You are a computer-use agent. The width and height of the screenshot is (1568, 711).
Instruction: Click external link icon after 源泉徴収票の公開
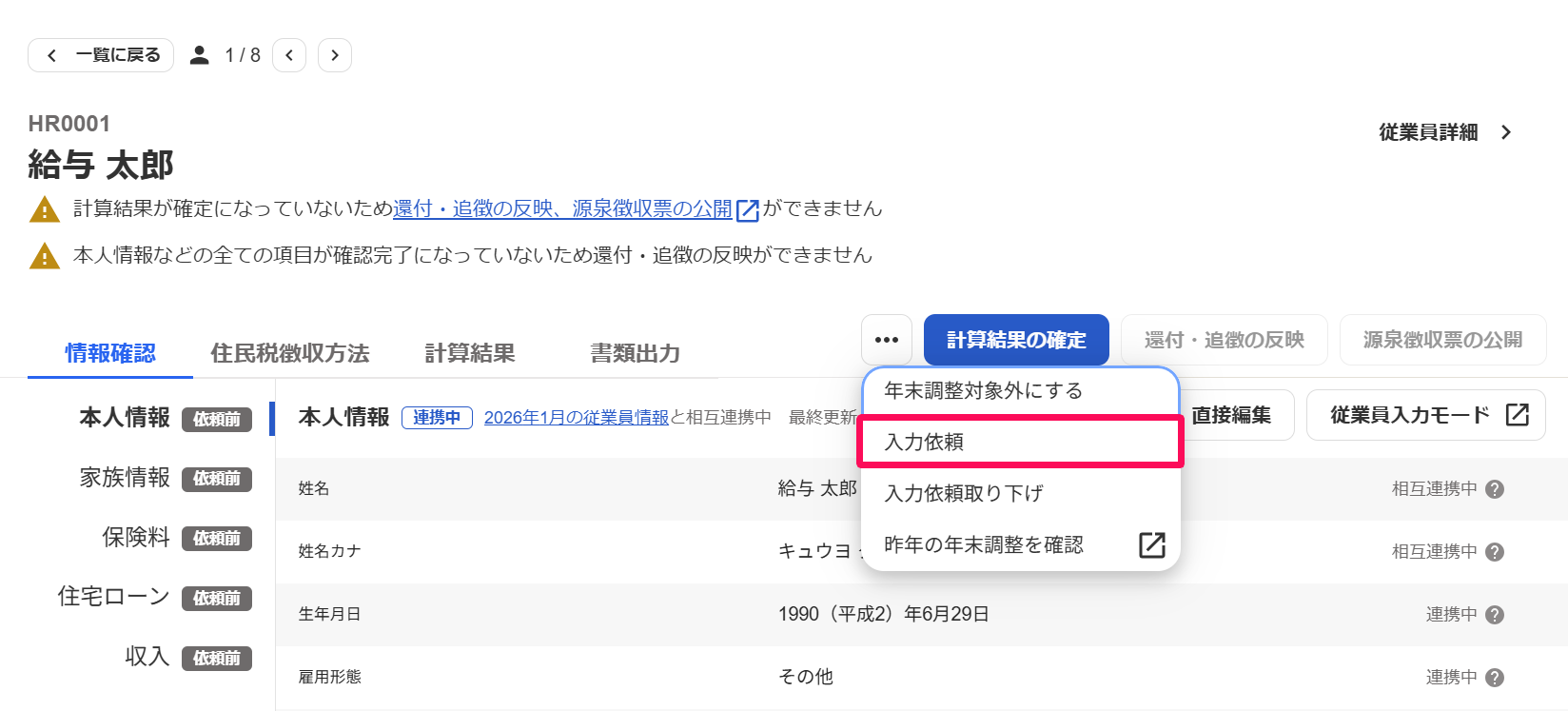coord(748,210)
